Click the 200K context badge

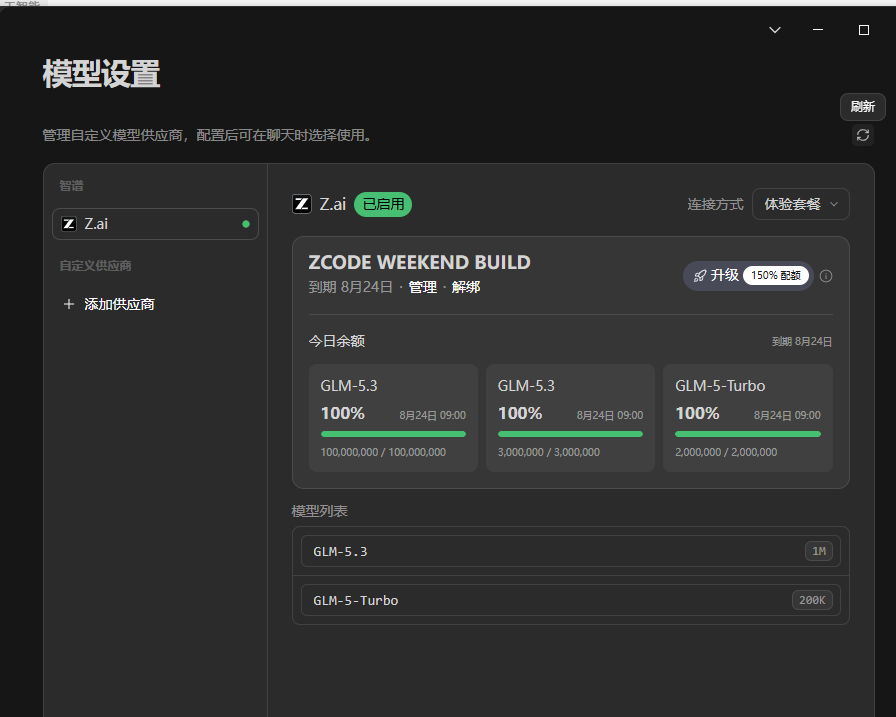pyautogui.click(x=812, y=600)
